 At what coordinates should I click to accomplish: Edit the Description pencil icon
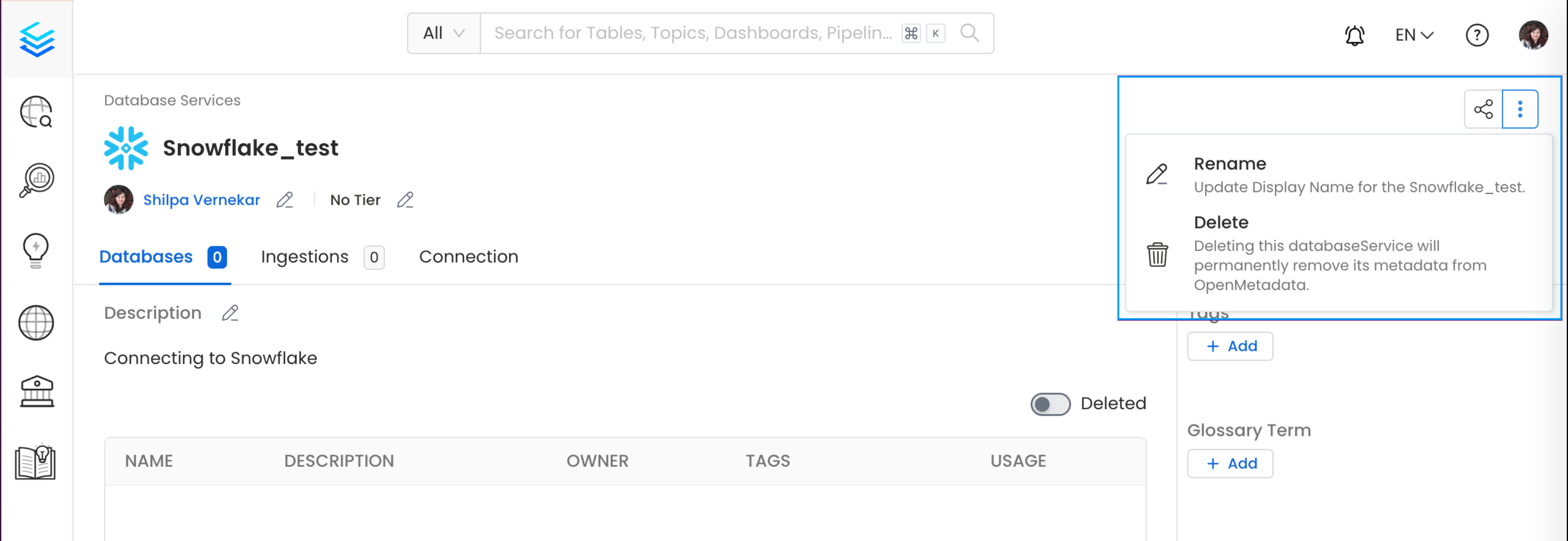[x=230, y=313]
